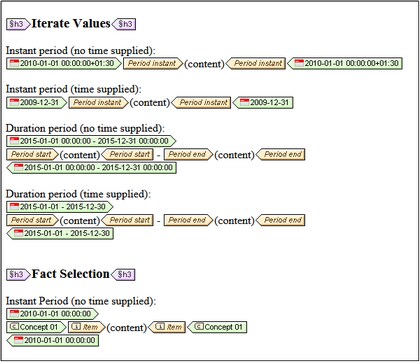Click calendar icon in closing 2009-12-31 tag
The width and height of the screenshot is (420, 362).
[x=245, y=102]
